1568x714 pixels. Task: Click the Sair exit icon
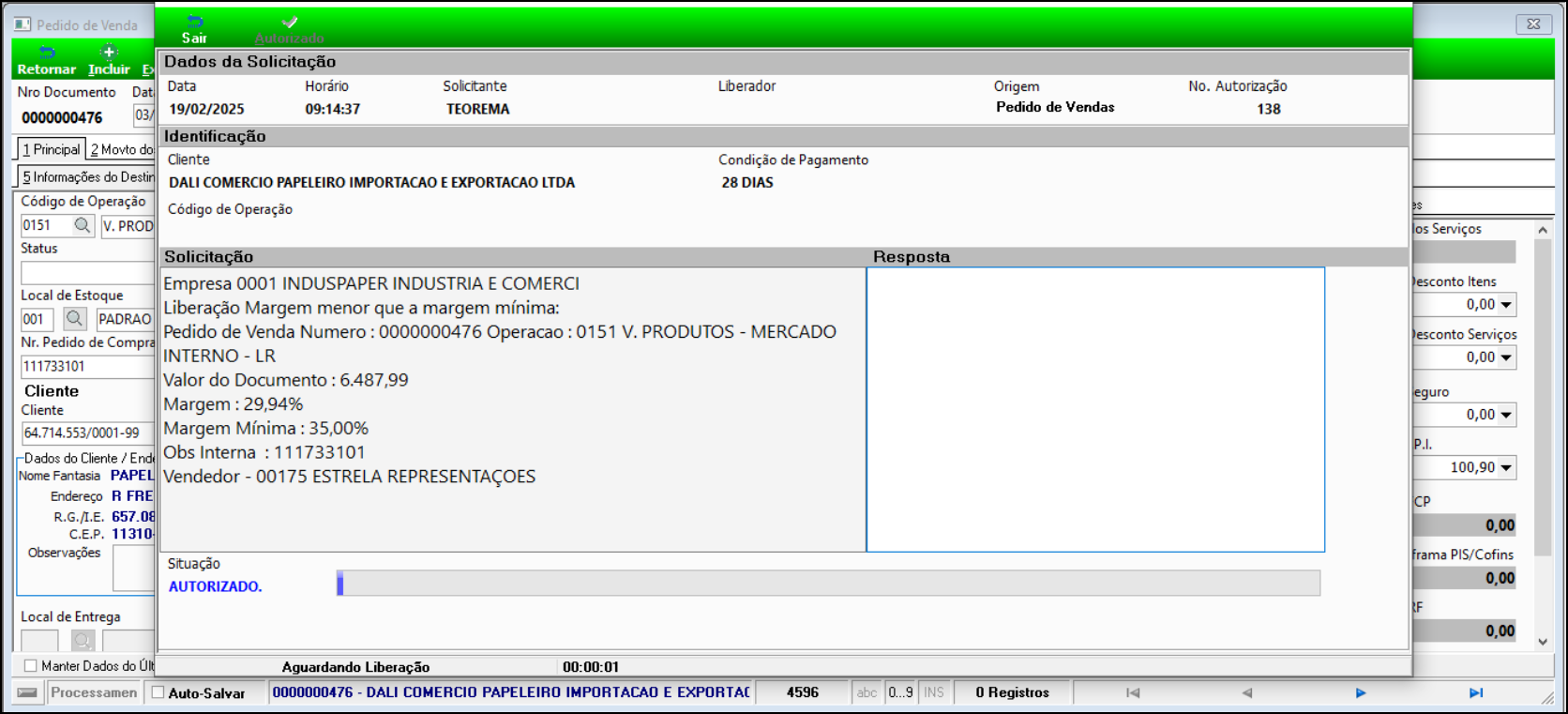pos(194,23)
